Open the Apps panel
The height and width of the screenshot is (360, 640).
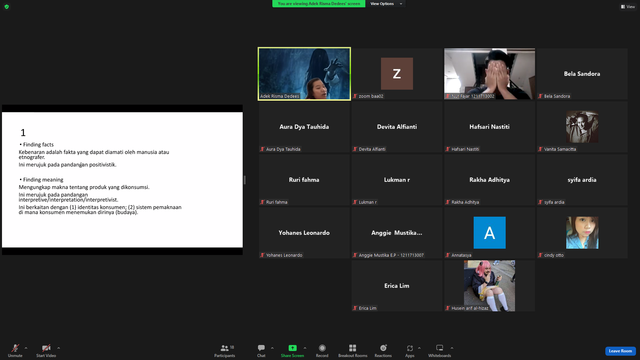coord(410,350)
